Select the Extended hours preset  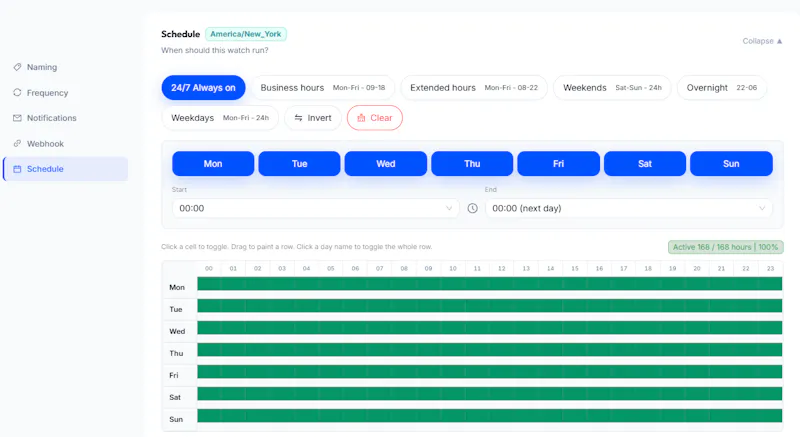tap(474, 88)
